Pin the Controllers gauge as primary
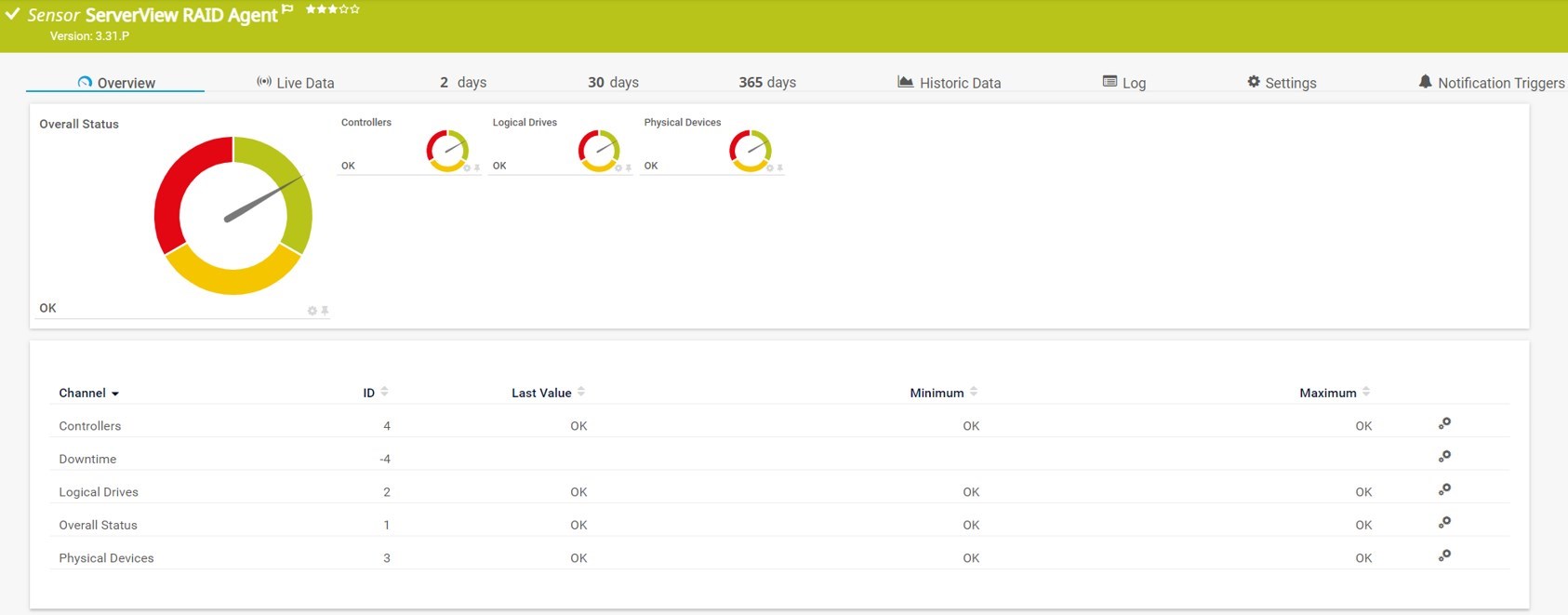This screenshot has width=1568, height=615. click(477, 168)
